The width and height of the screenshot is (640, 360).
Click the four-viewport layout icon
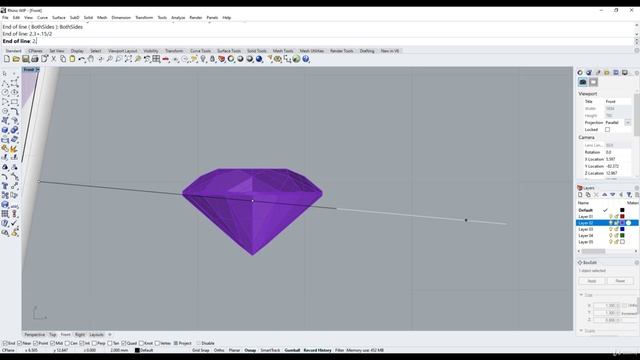coord(156,59)
